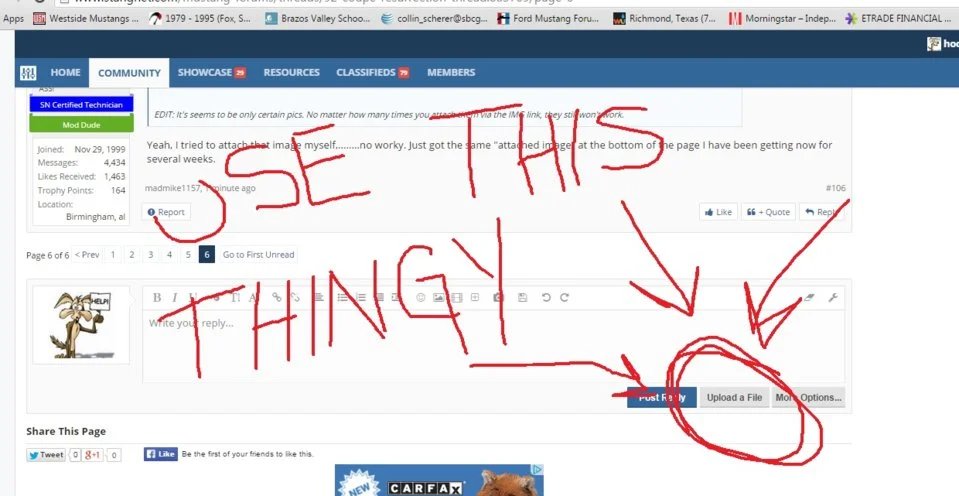Open the CLASSIFIEDS navigation tab
The image size is (959, 496).
[x=372, y=72]
